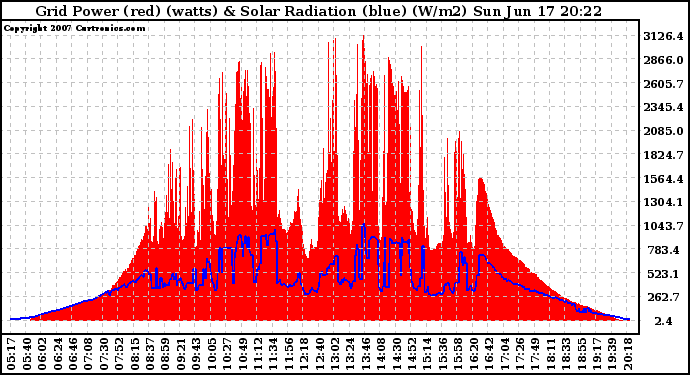Screen dimensions: 690x375
Task: Click the 15:36 time label
Action: 442,354
